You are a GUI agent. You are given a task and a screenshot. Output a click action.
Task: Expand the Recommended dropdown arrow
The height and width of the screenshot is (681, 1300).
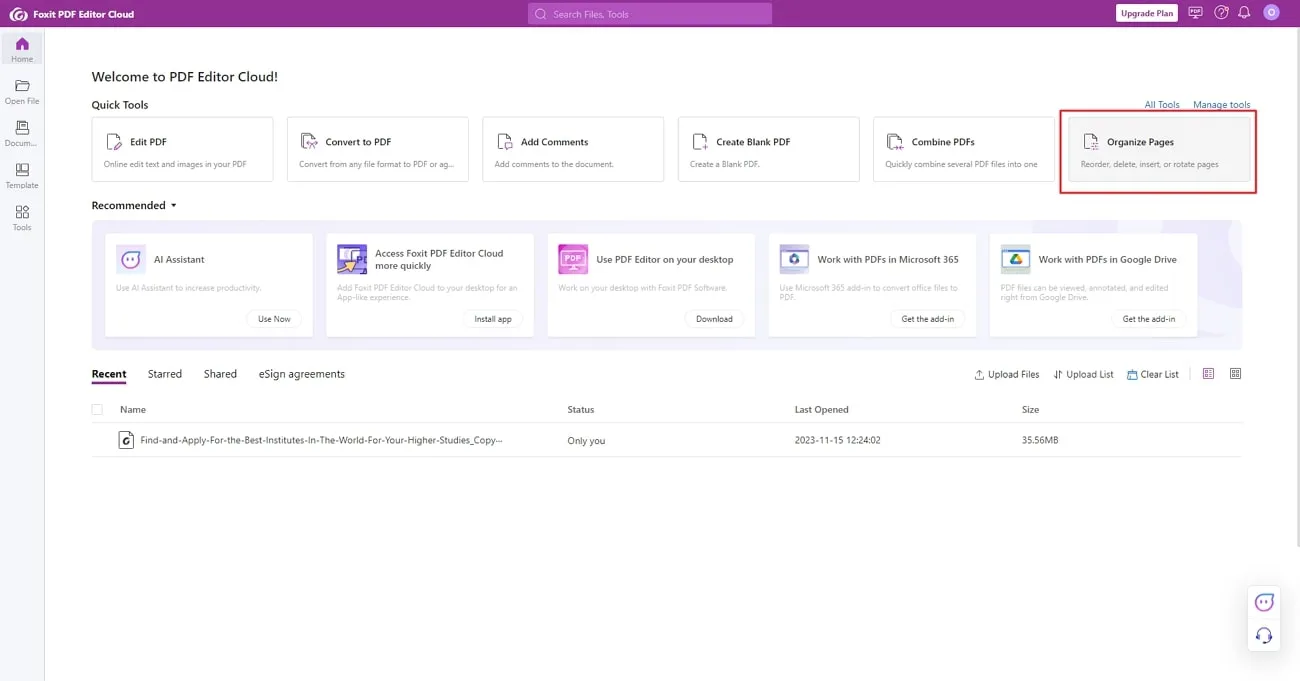pyautogui.click(x=173, y=206)
